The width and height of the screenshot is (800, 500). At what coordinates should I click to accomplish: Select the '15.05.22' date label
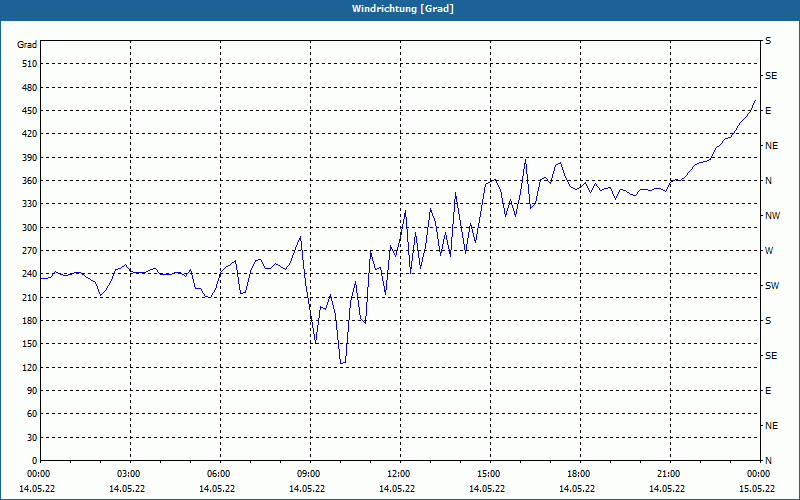coord(757,488)
